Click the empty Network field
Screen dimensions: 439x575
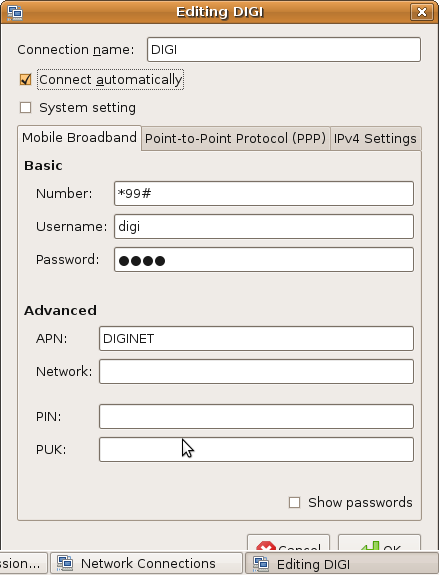(256, 371)
